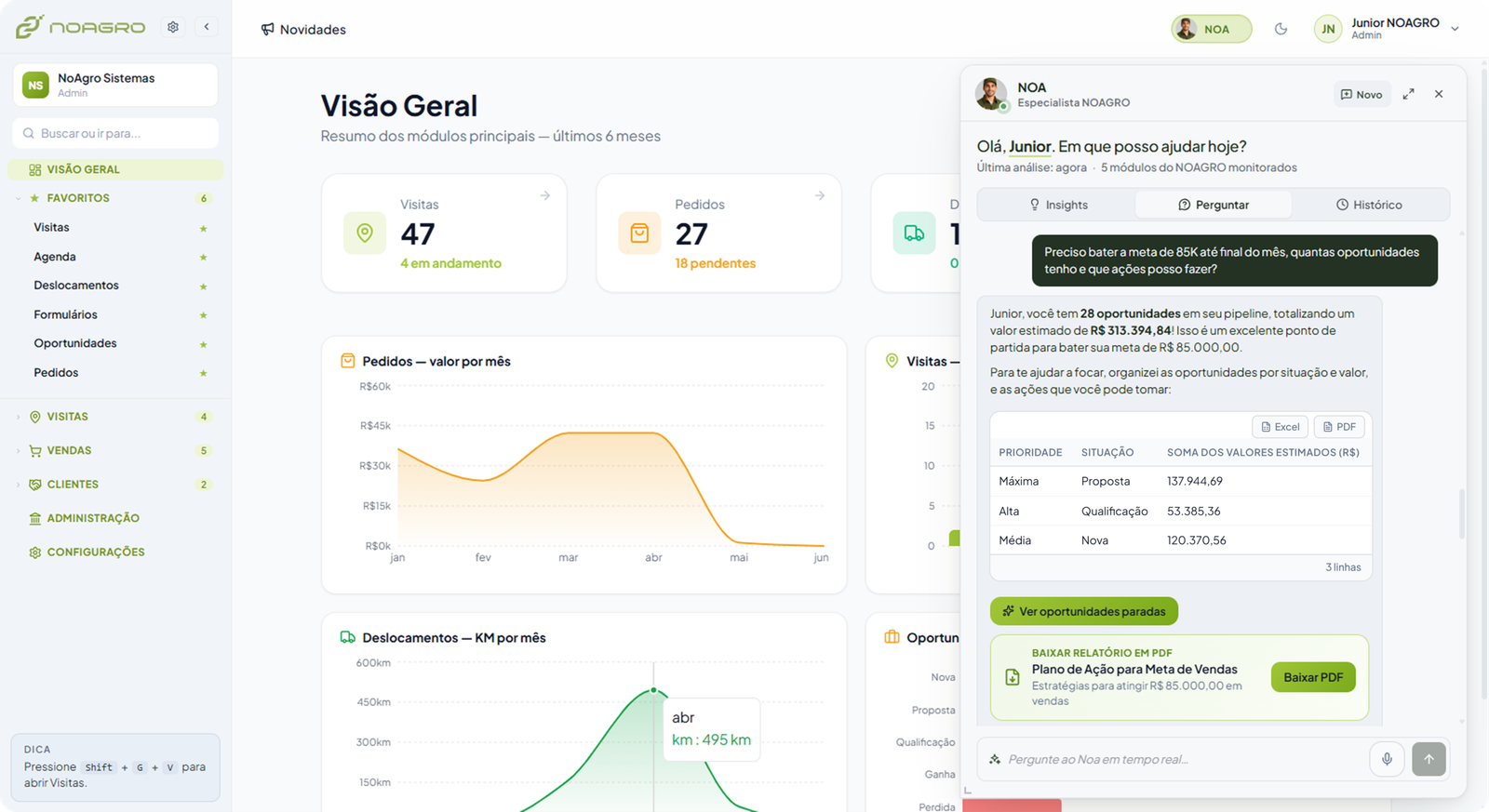This screenshot has width=1489, height=812.
Task: Click Ver oportunidades paradas
Action: click(1084, 611)
